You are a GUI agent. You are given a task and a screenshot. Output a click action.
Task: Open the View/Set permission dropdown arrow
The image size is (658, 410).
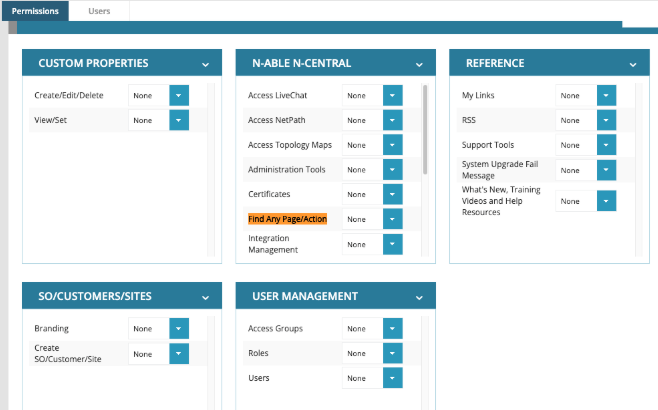[179, 120]
